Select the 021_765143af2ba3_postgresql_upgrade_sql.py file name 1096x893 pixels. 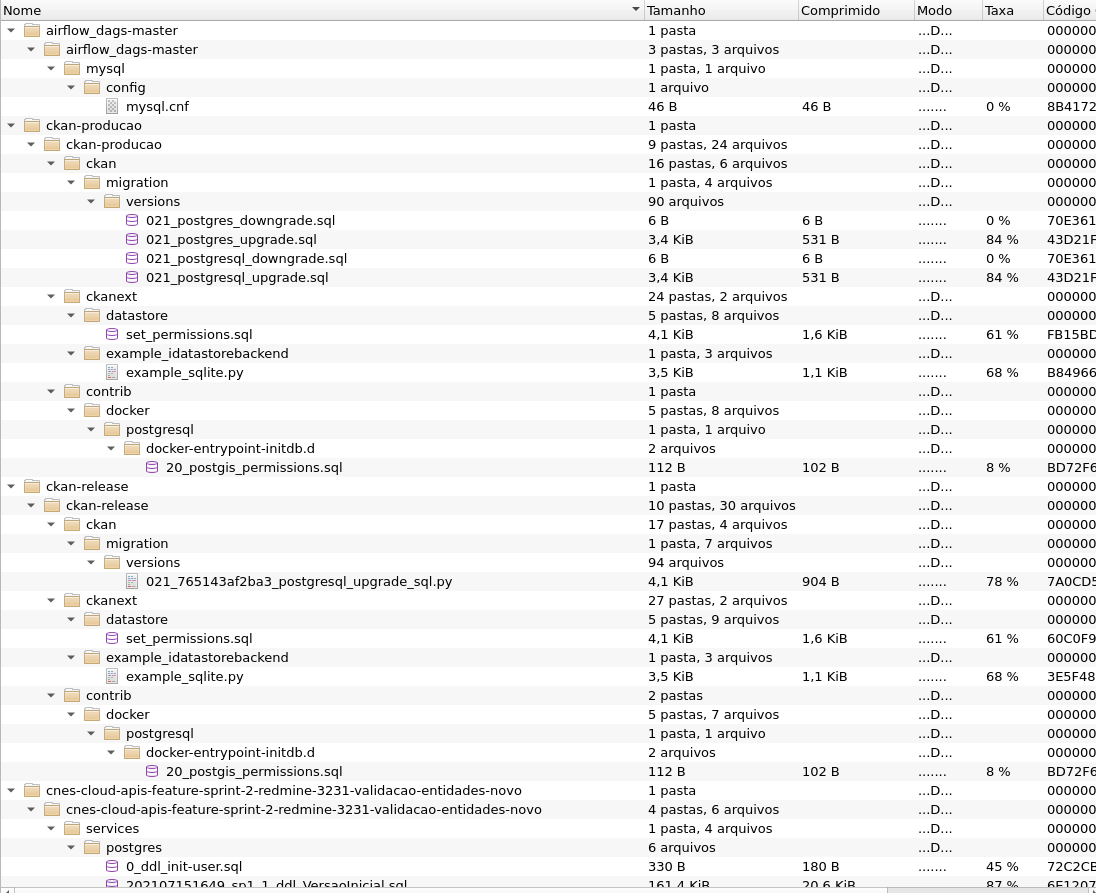pos(299,581)
